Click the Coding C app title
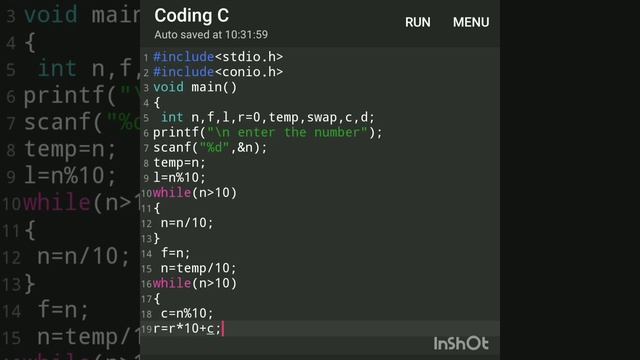The height and width of the screenshot is (360, 640). point(191,16)
